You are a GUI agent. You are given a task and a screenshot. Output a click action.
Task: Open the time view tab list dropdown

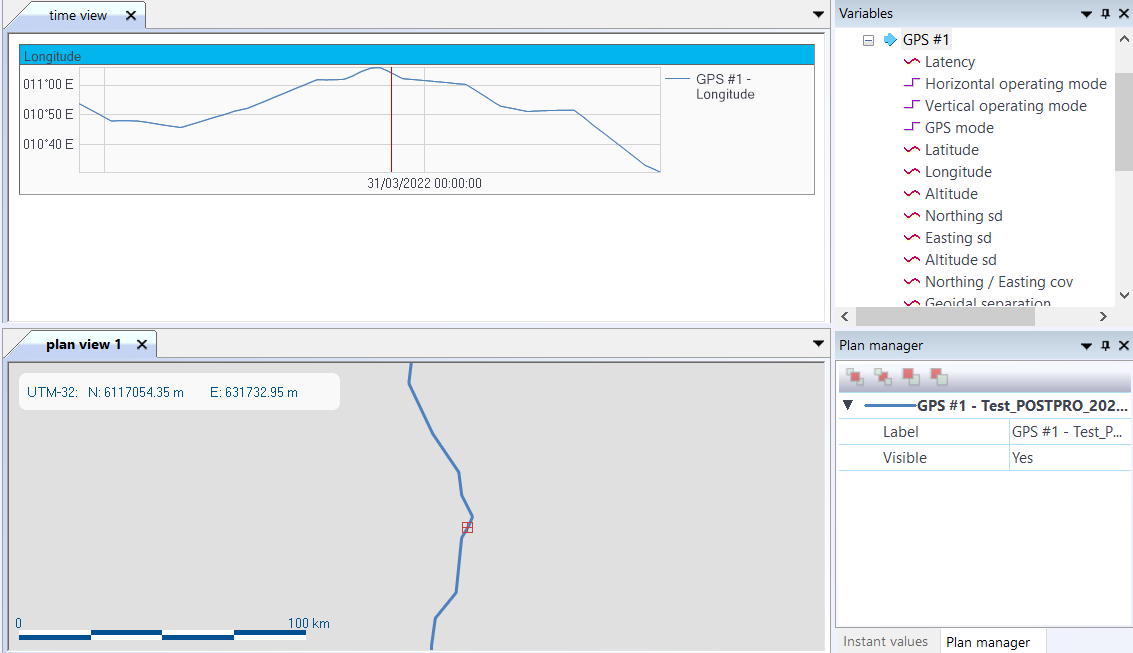point(818,14)
